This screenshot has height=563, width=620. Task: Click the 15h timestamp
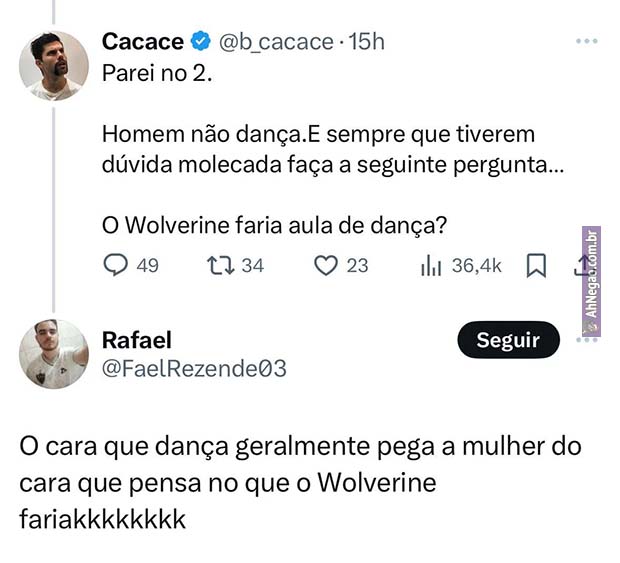click(364, 42)
